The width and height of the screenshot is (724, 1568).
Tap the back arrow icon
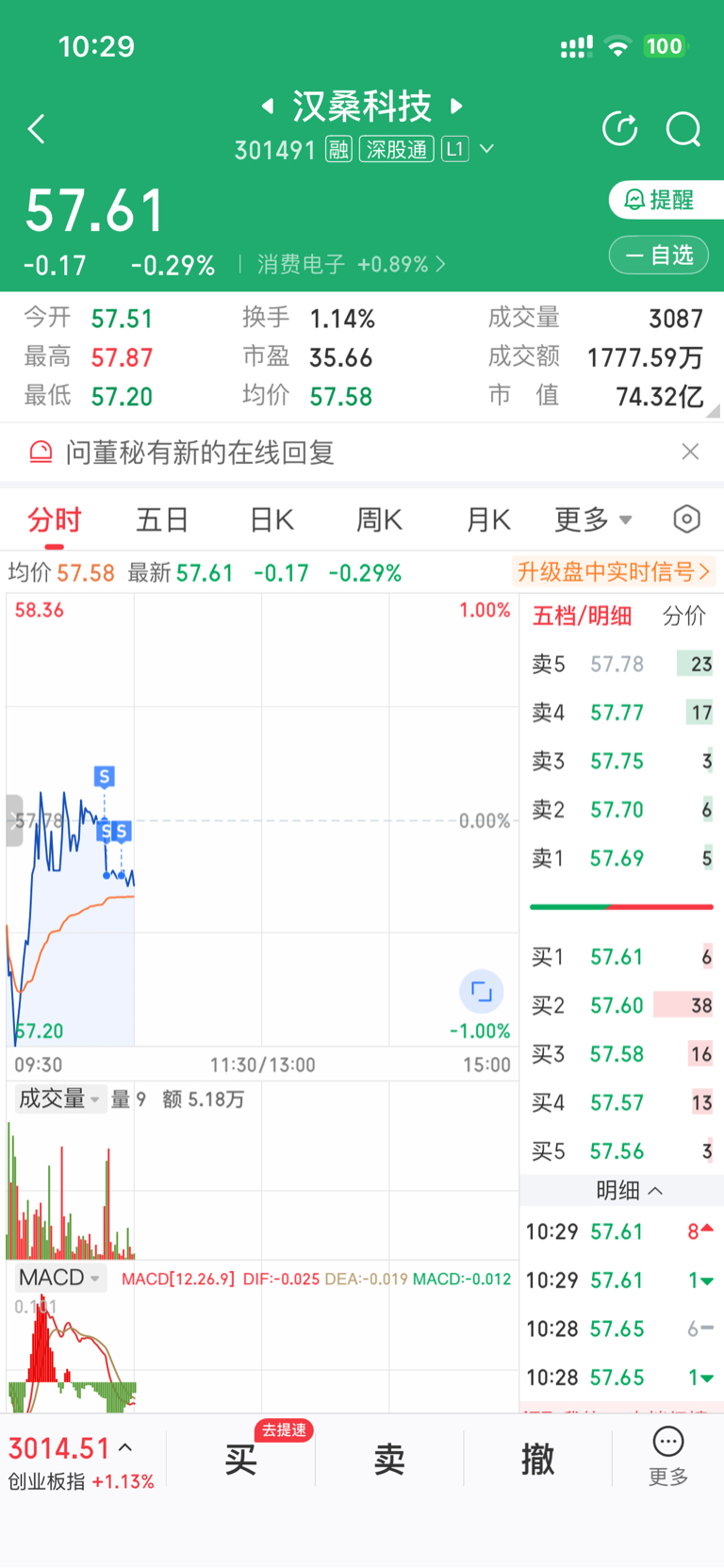point(37,129)
